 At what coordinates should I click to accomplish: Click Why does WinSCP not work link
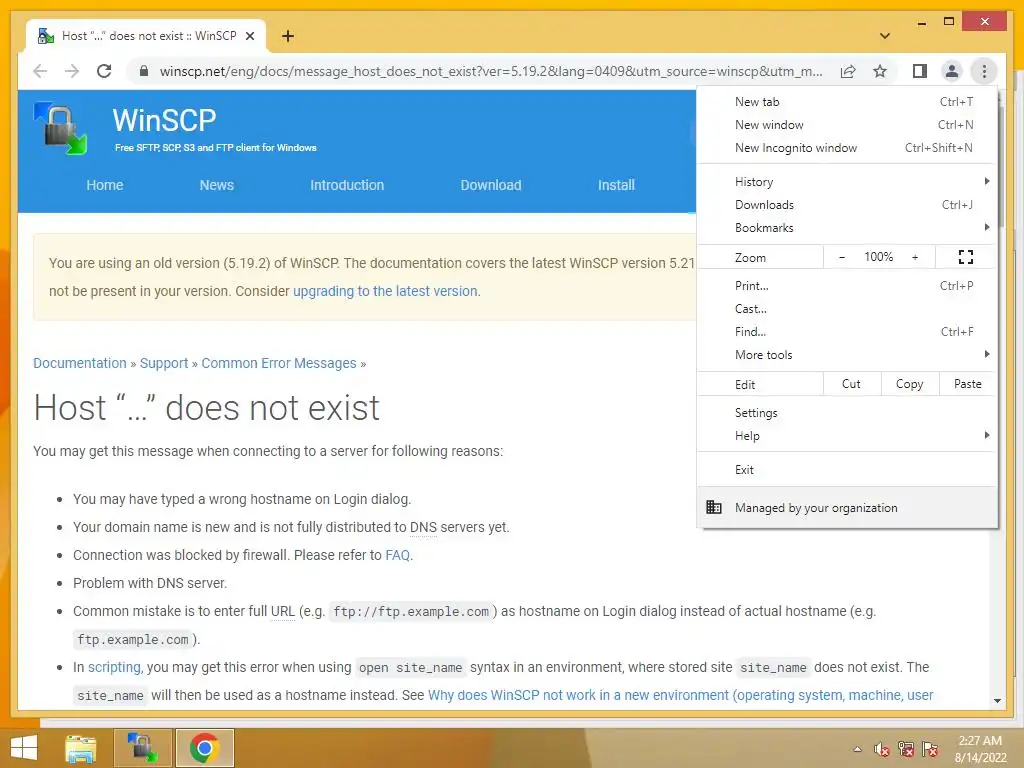tap(680, 696)
